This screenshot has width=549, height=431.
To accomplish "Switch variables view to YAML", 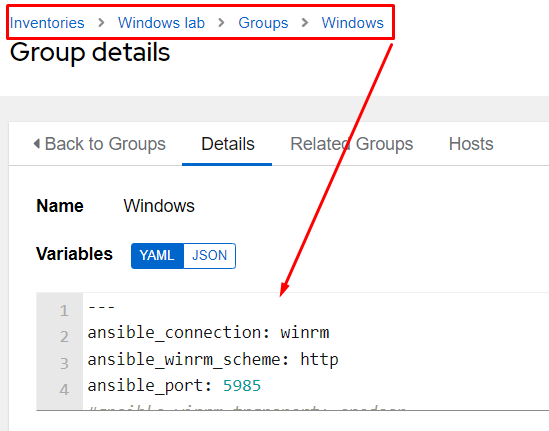I will 157,256.
